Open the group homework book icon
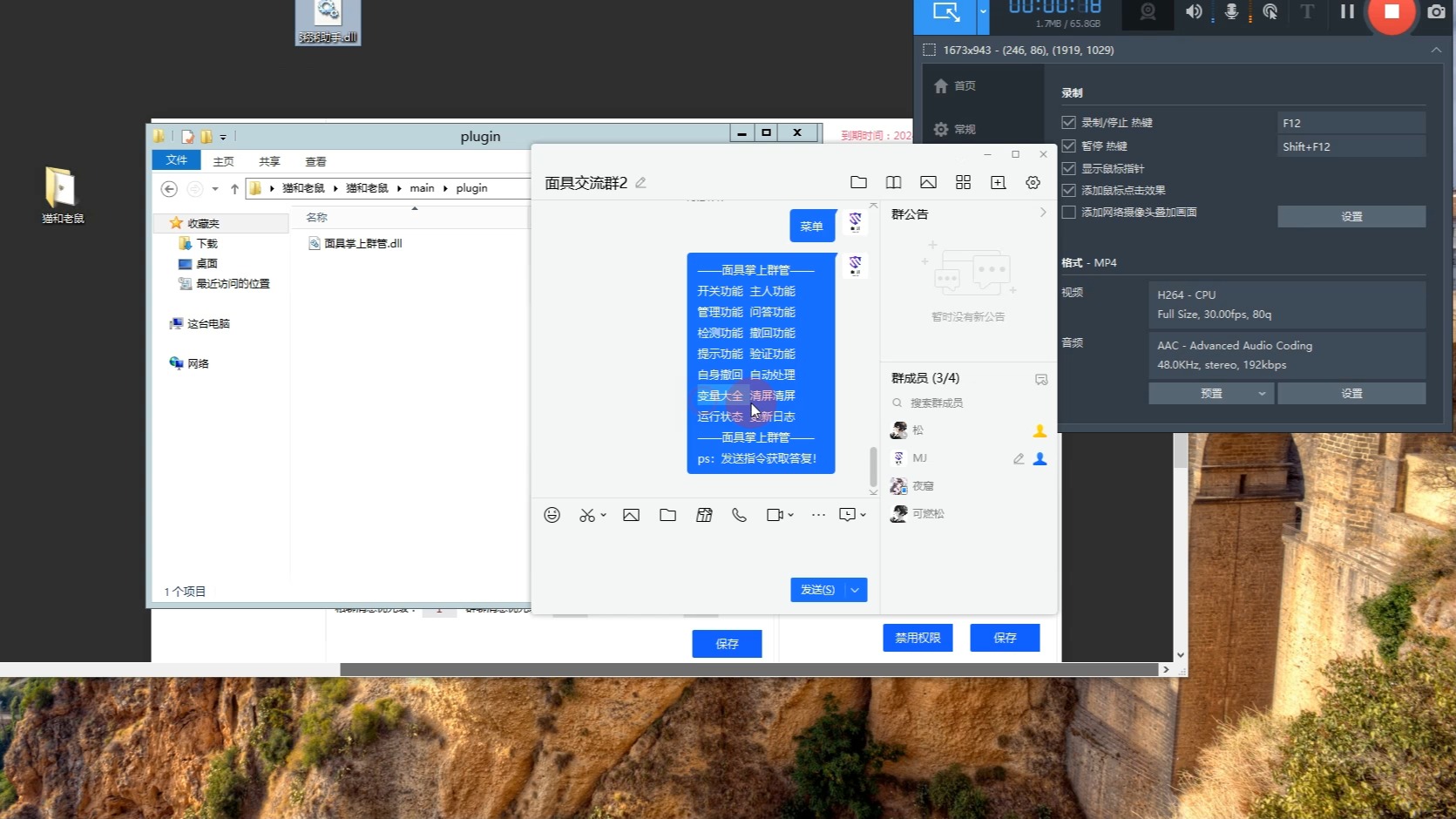Viewport: 1456px width, 819px height. (893, 182)
